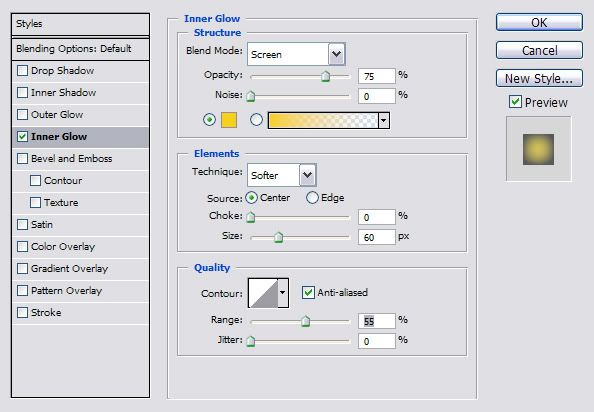
Task: Click the New Style... button
Action: tap(539, 78)
